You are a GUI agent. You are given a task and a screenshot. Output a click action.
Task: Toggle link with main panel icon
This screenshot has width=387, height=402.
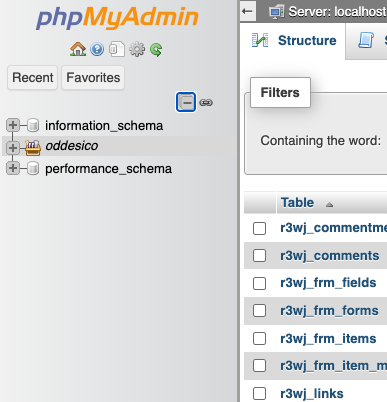(x=206, y=102)
